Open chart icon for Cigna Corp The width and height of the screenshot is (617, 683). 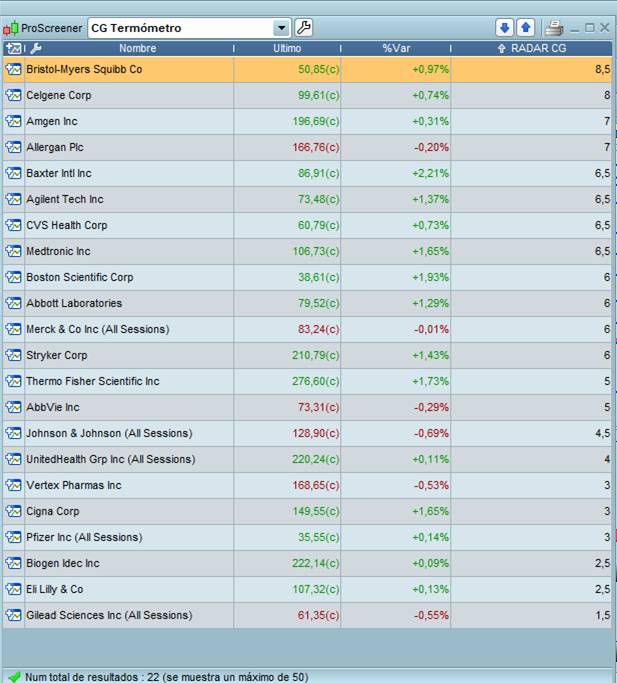(14, 511)
